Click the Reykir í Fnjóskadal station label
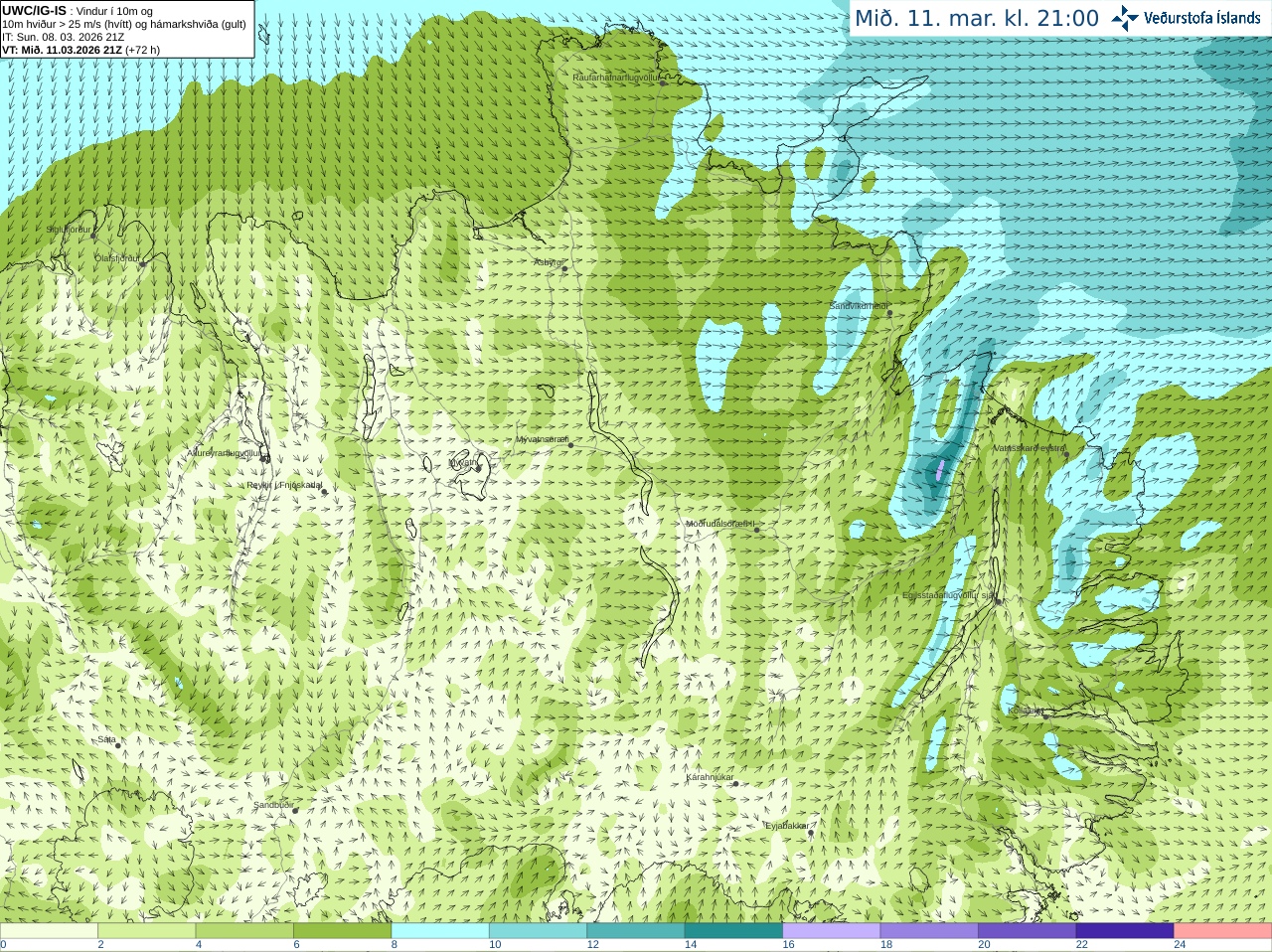The height and width of the screenshot is (952, 1272). click(284, 485)
